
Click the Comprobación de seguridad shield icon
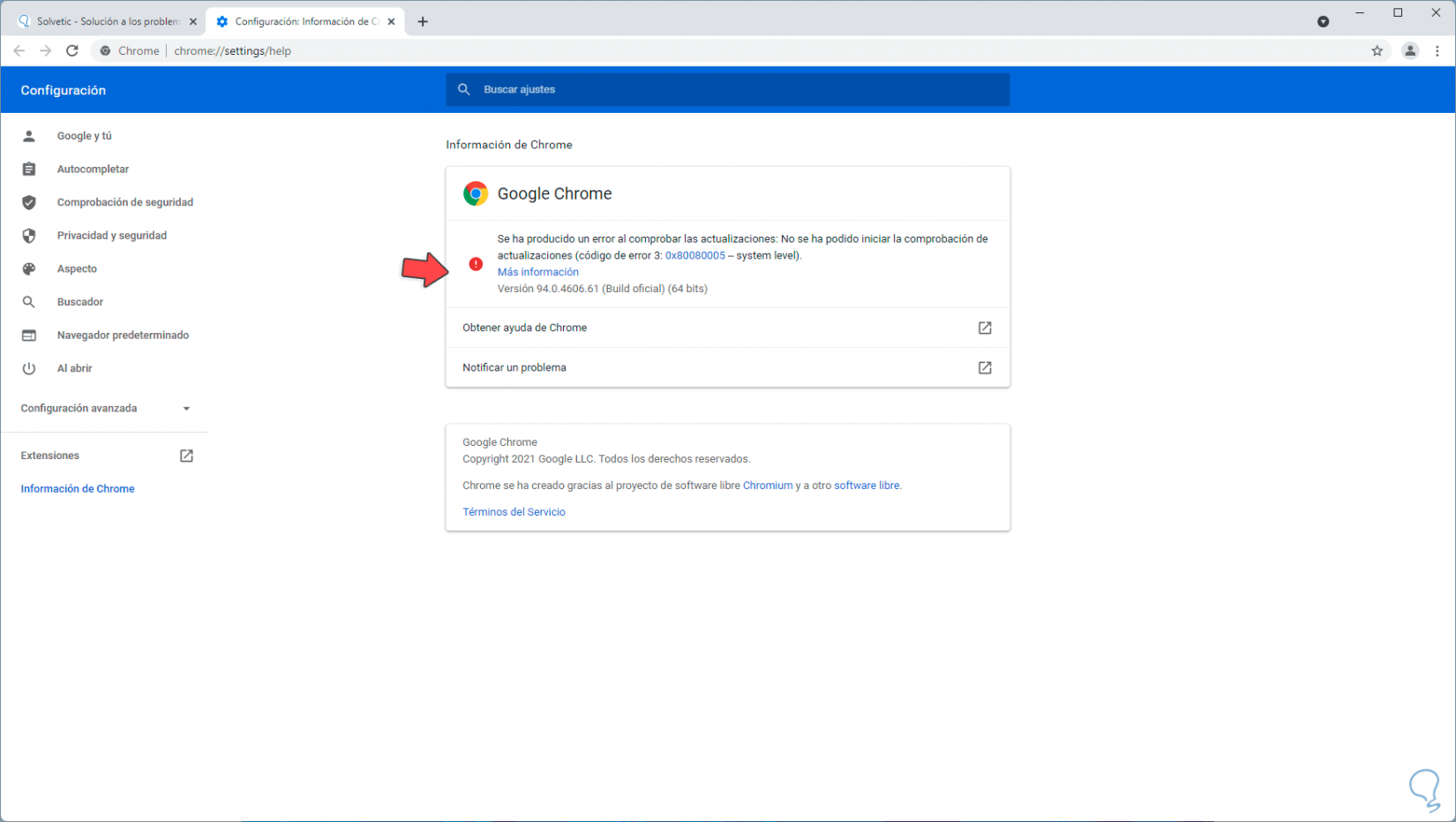[29, 202]
